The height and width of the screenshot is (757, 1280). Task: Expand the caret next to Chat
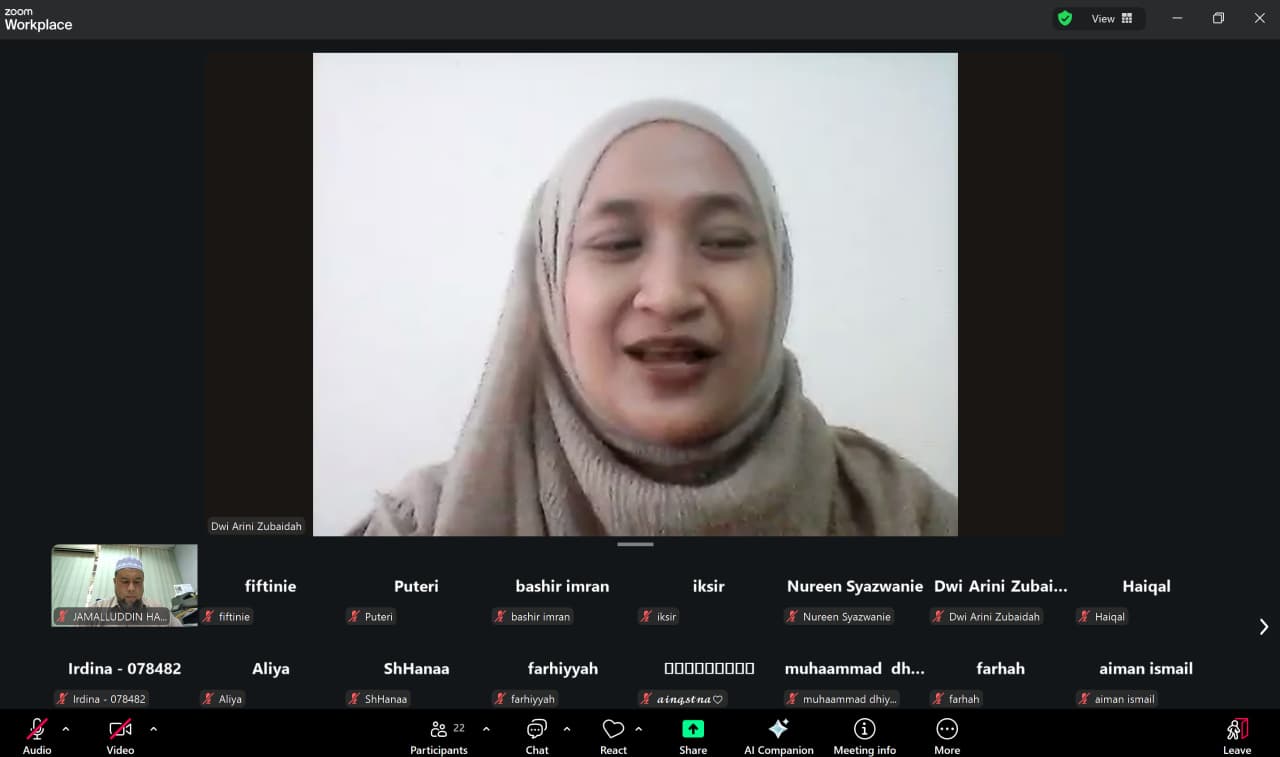pyautogui.click(x=567, y=729)
